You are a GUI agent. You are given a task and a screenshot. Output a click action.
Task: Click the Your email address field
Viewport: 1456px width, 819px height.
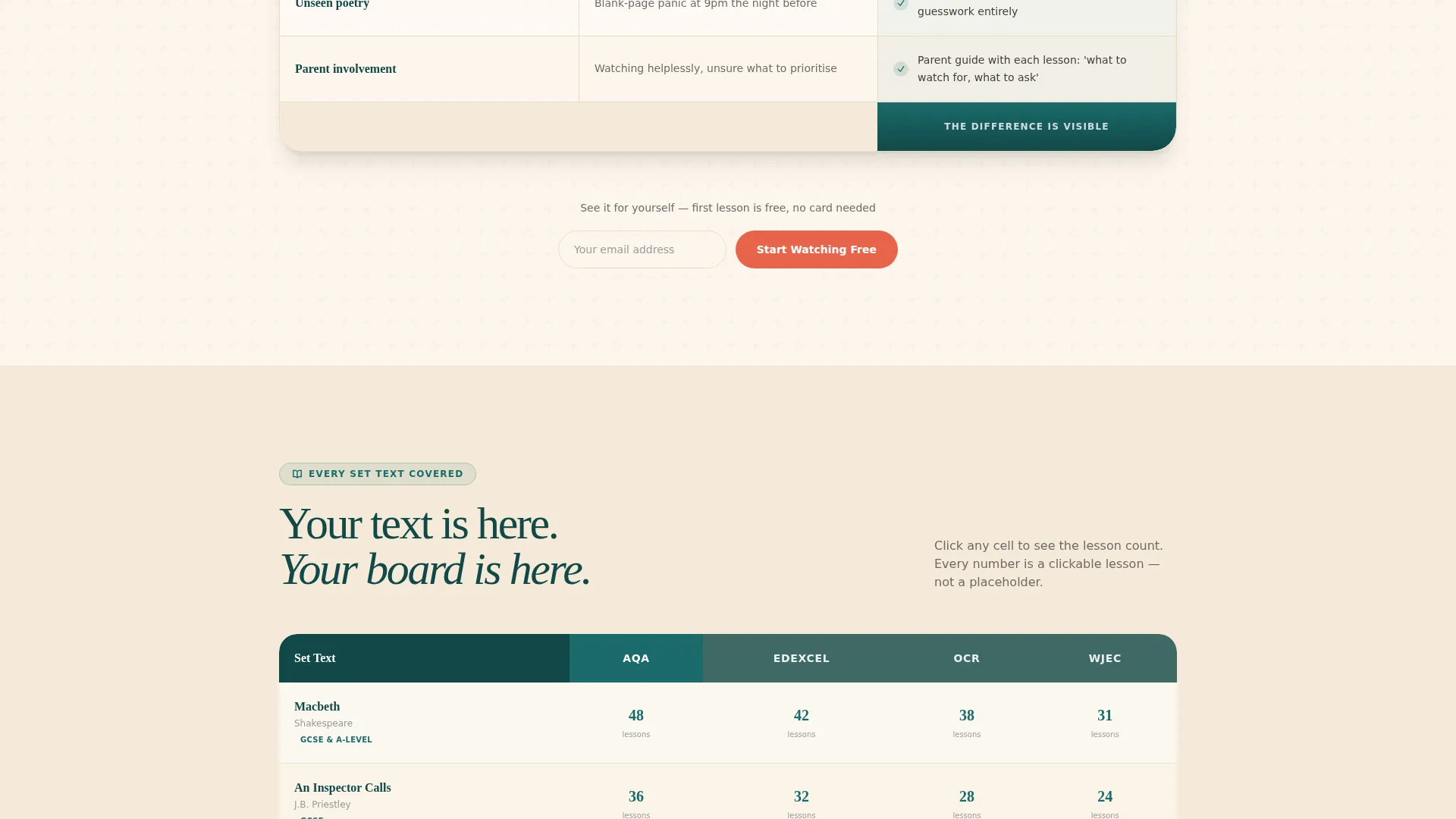pyautogui.click(x=642, y=249)
